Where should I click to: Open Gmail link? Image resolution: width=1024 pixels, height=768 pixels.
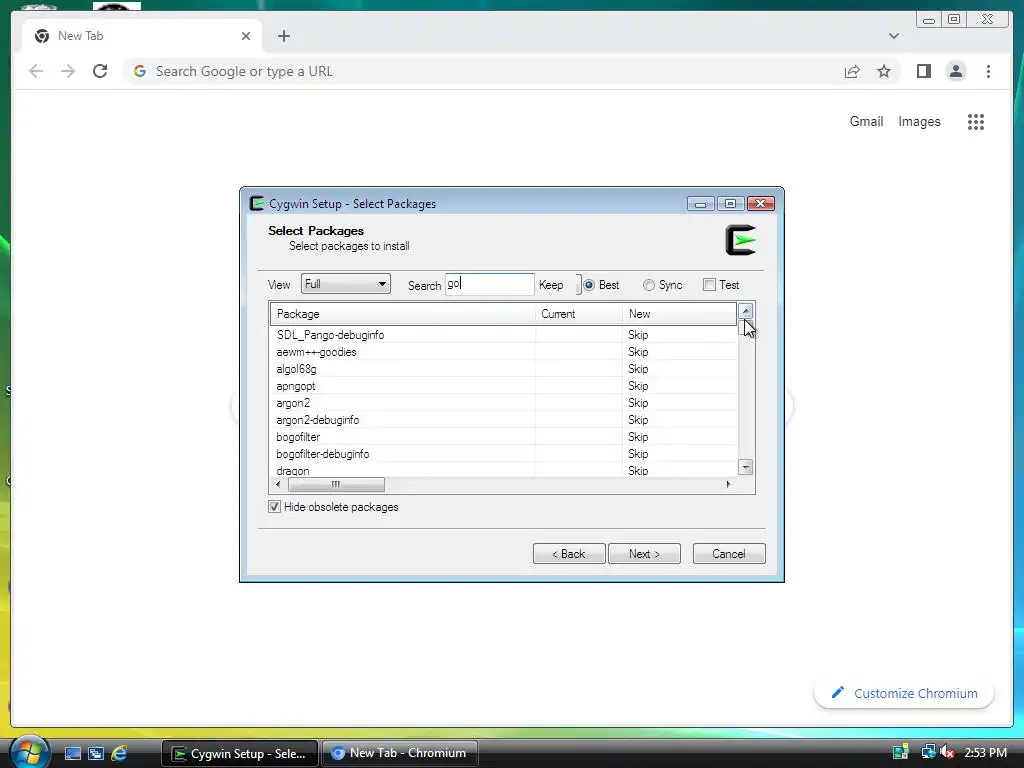[x=866, y=121]
